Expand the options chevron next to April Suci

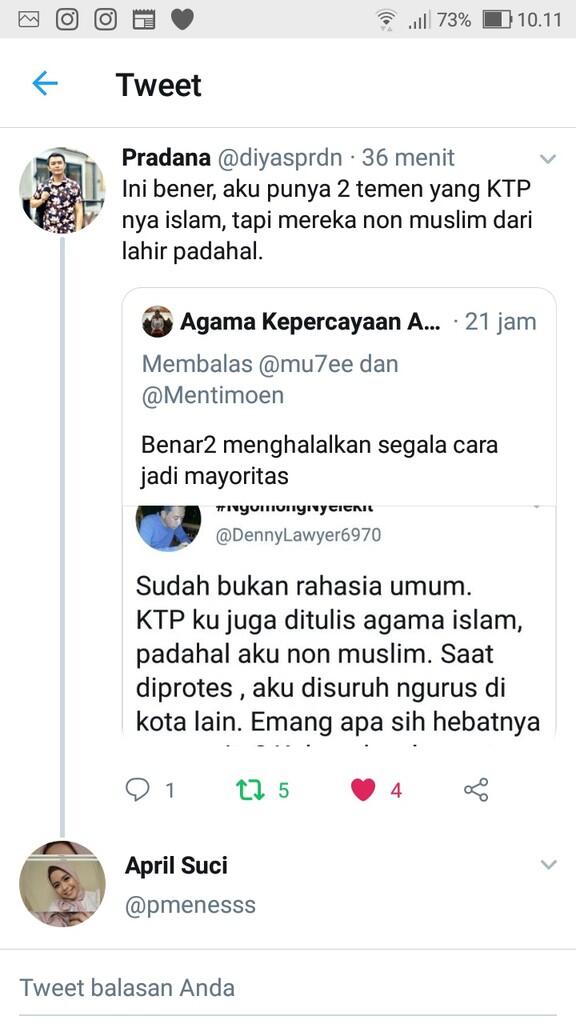pyautogui.click(x=548, y=864)
